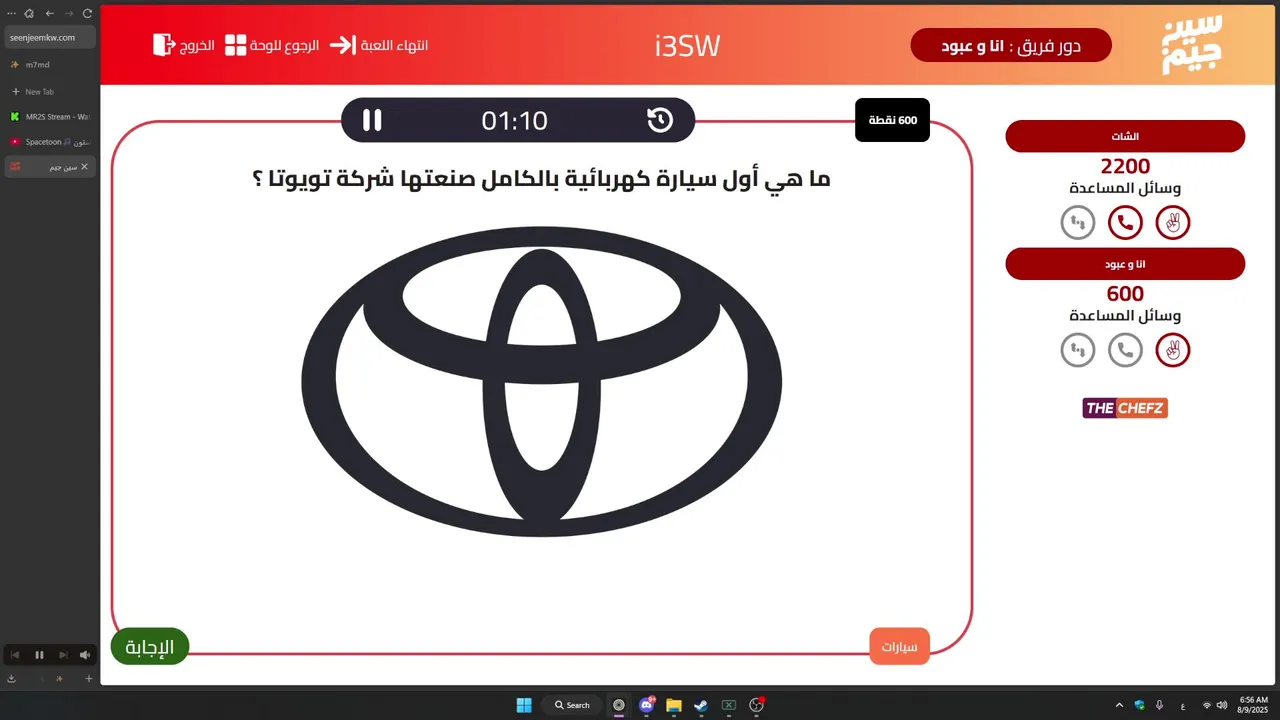Viewport: 1280px width, 720px height.
Task: Click the i3SW game title
Action: tap(687, 46)
